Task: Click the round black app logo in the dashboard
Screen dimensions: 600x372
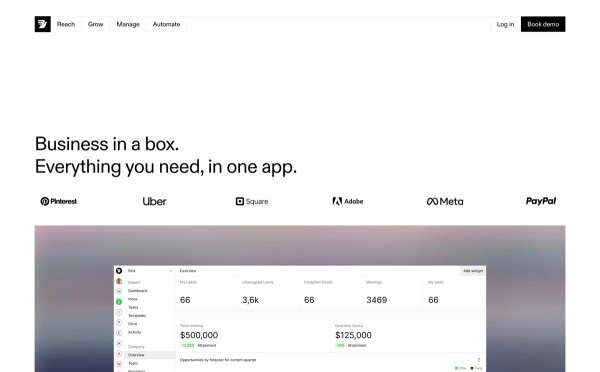Action: pyautogui.click(x=119, y=271)
